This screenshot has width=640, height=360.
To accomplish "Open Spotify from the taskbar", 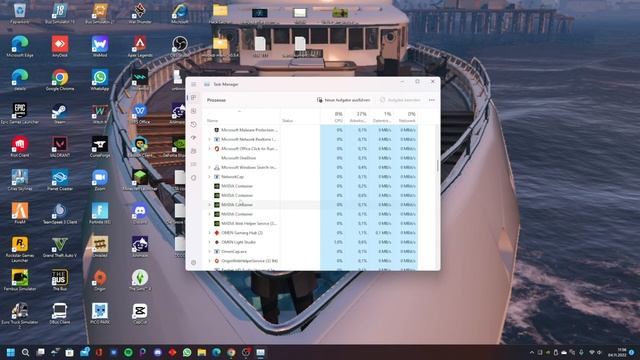I will click(x=128, y=352).
